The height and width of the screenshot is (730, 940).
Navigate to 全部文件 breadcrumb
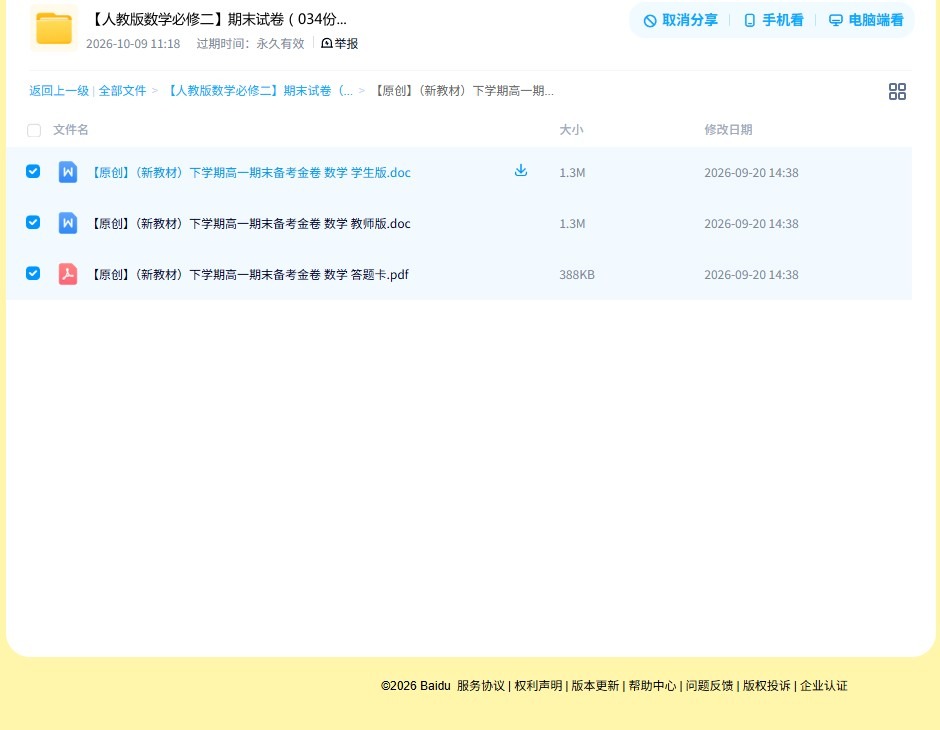click(122, 91)
